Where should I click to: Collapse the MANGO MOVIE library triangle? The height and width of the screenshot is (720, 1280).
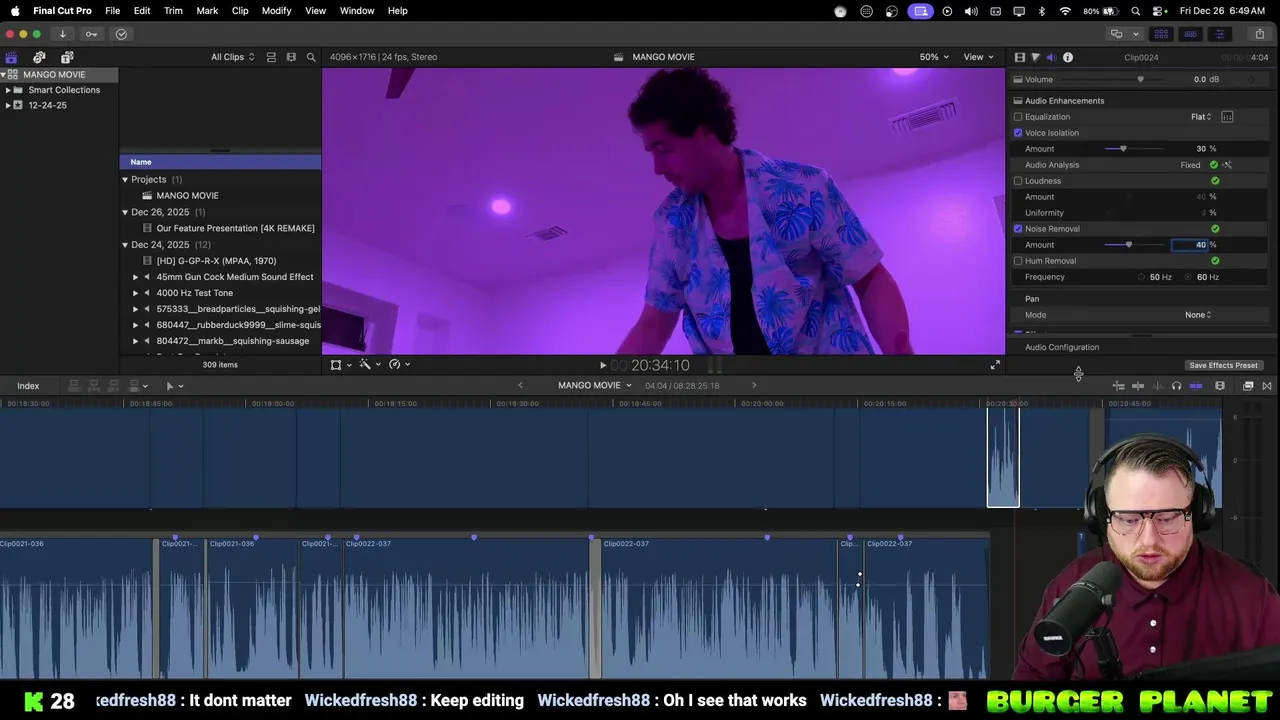(4, 75)
